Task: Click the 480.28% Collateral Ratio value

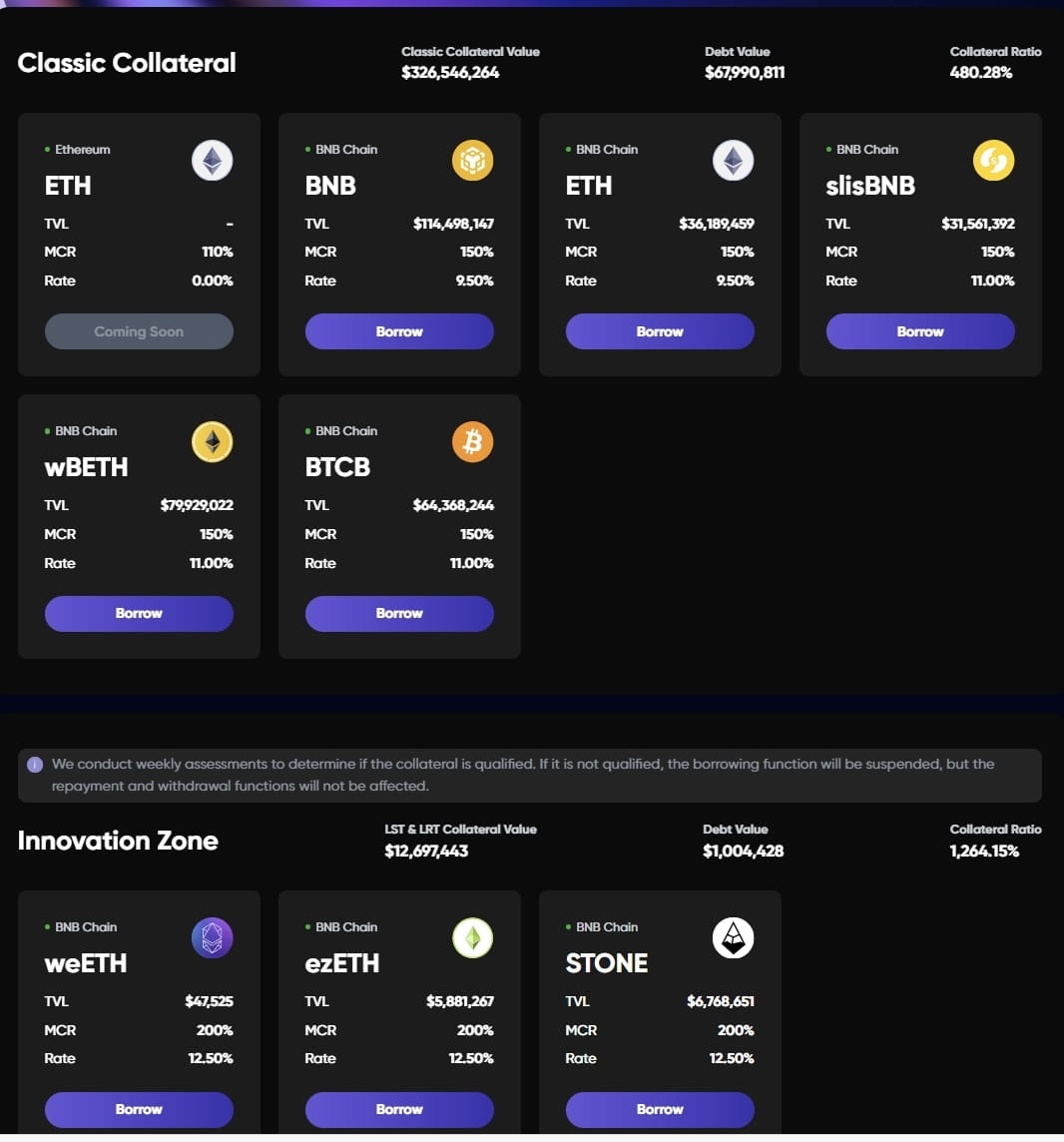Action: (x=980, y=72)
